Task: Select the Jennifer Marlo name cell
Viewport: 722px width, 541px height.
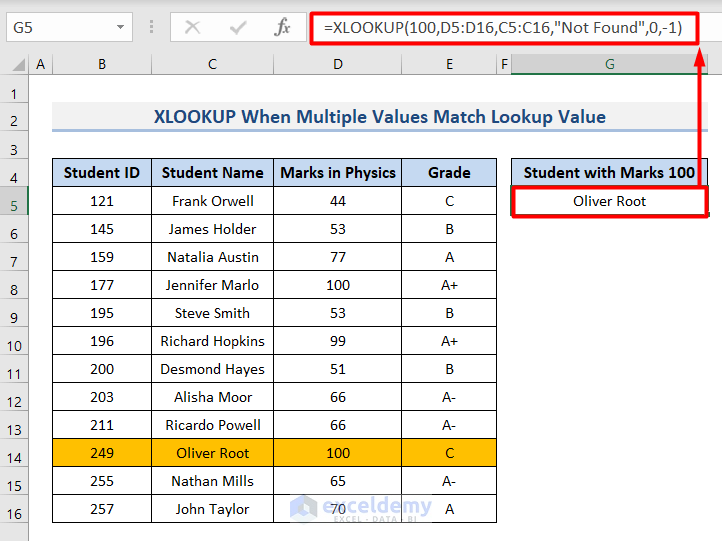Action: click(213, 285)
